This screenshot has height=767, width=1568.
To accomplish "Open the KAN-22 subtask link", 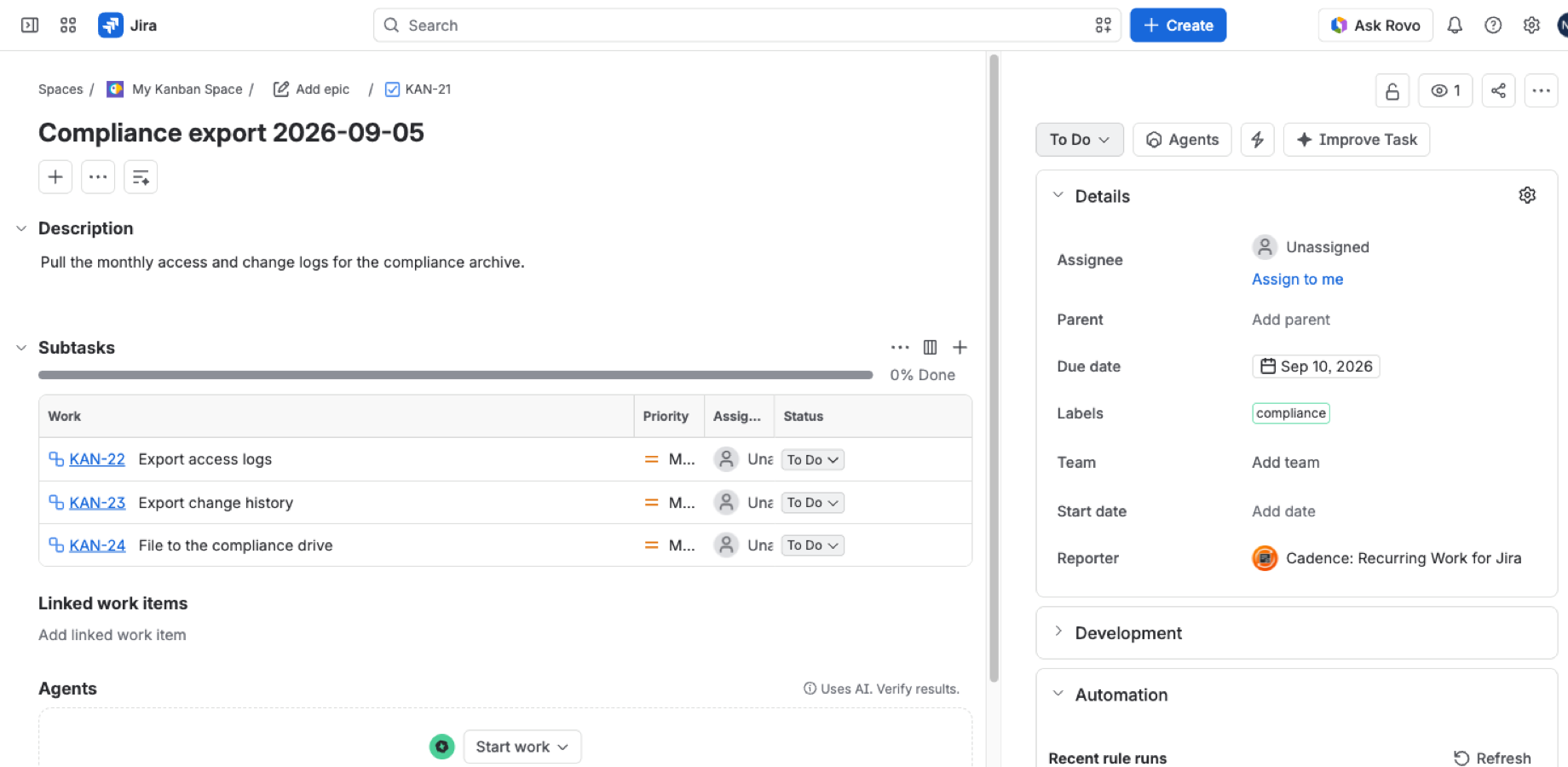I will point(97,459).
